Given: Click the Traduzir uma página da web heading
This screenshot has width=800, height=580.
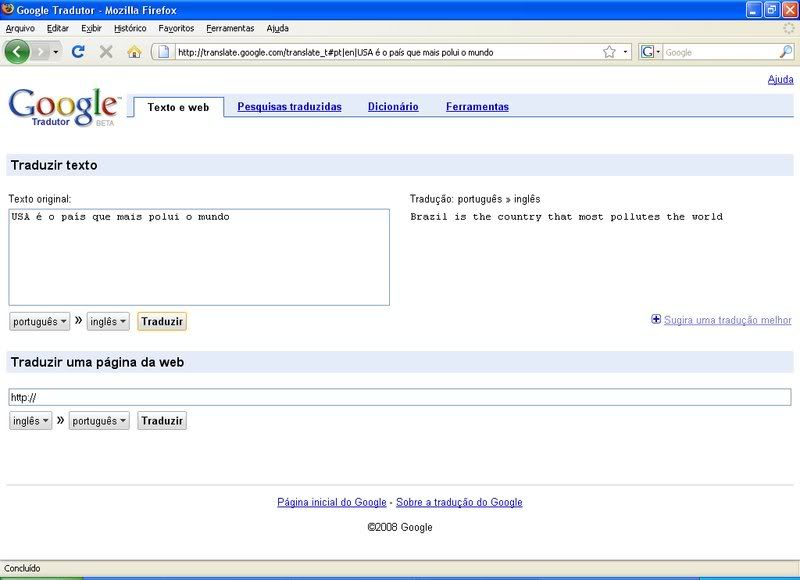Looking at the screenshot, I should tap(97, 362).
